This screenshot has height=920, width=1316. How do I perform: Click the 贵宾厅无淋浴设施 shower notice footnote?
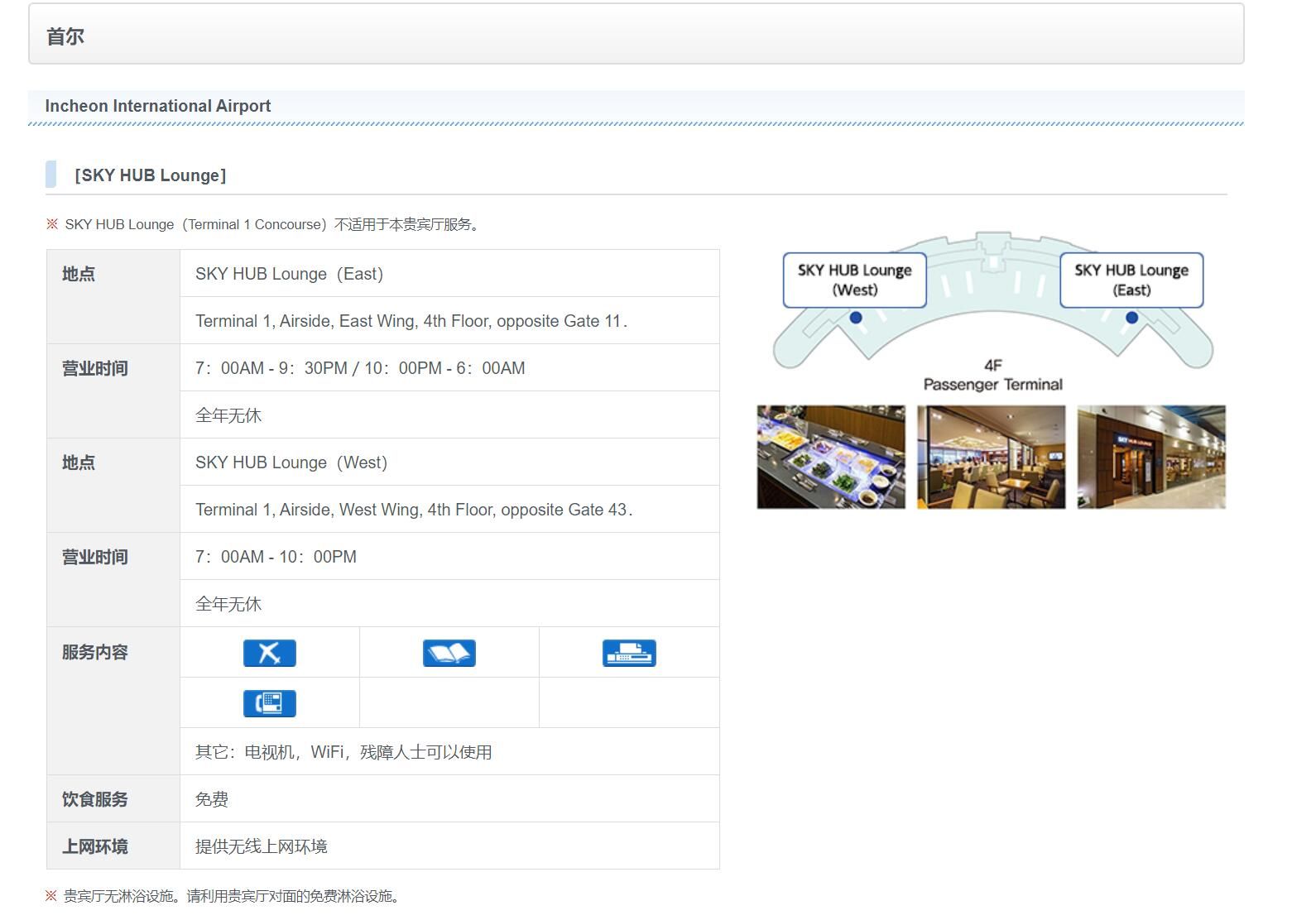click(232, 896)
